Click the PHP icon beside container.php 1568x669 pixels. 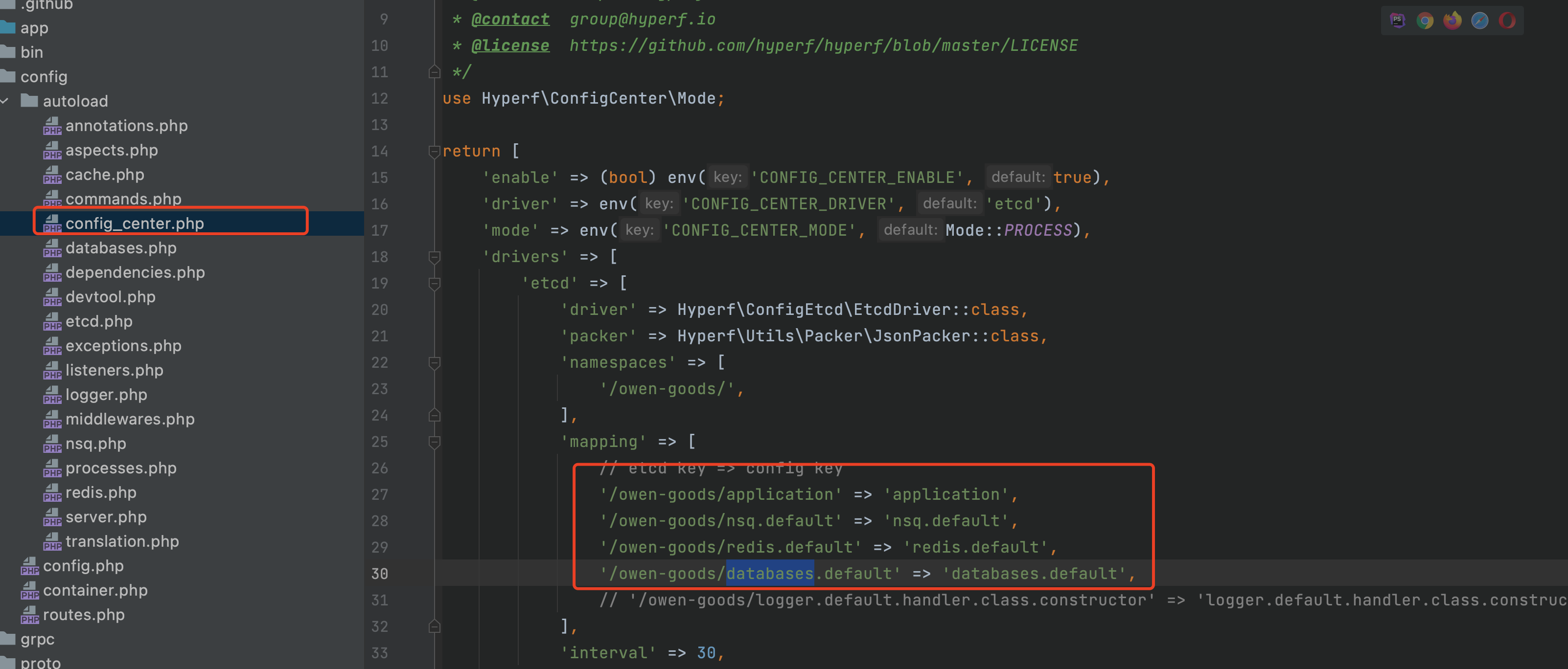click(x=30, y=591)
